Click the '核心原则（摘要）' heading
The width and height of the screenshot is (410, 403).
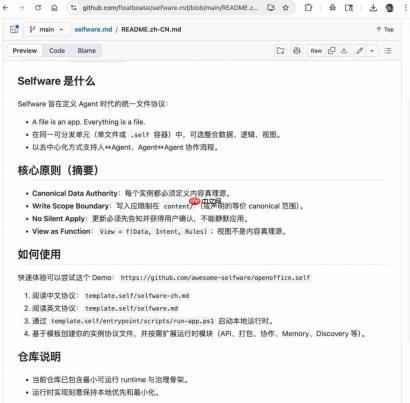(x=58, y=170)
